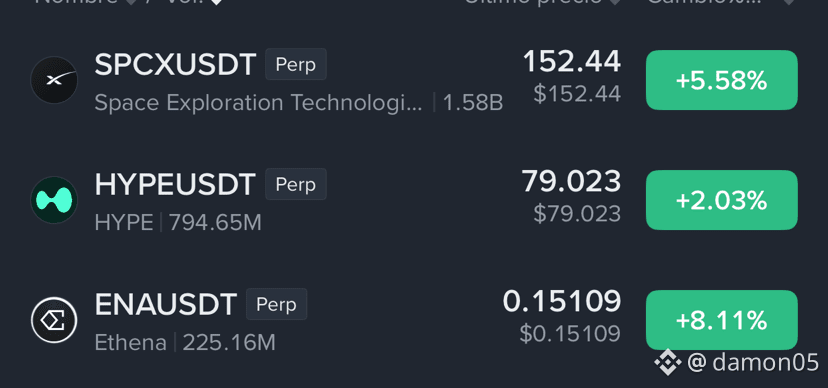
Task: Open the SPCXUSDT pair name
Action: coord(175,64)
